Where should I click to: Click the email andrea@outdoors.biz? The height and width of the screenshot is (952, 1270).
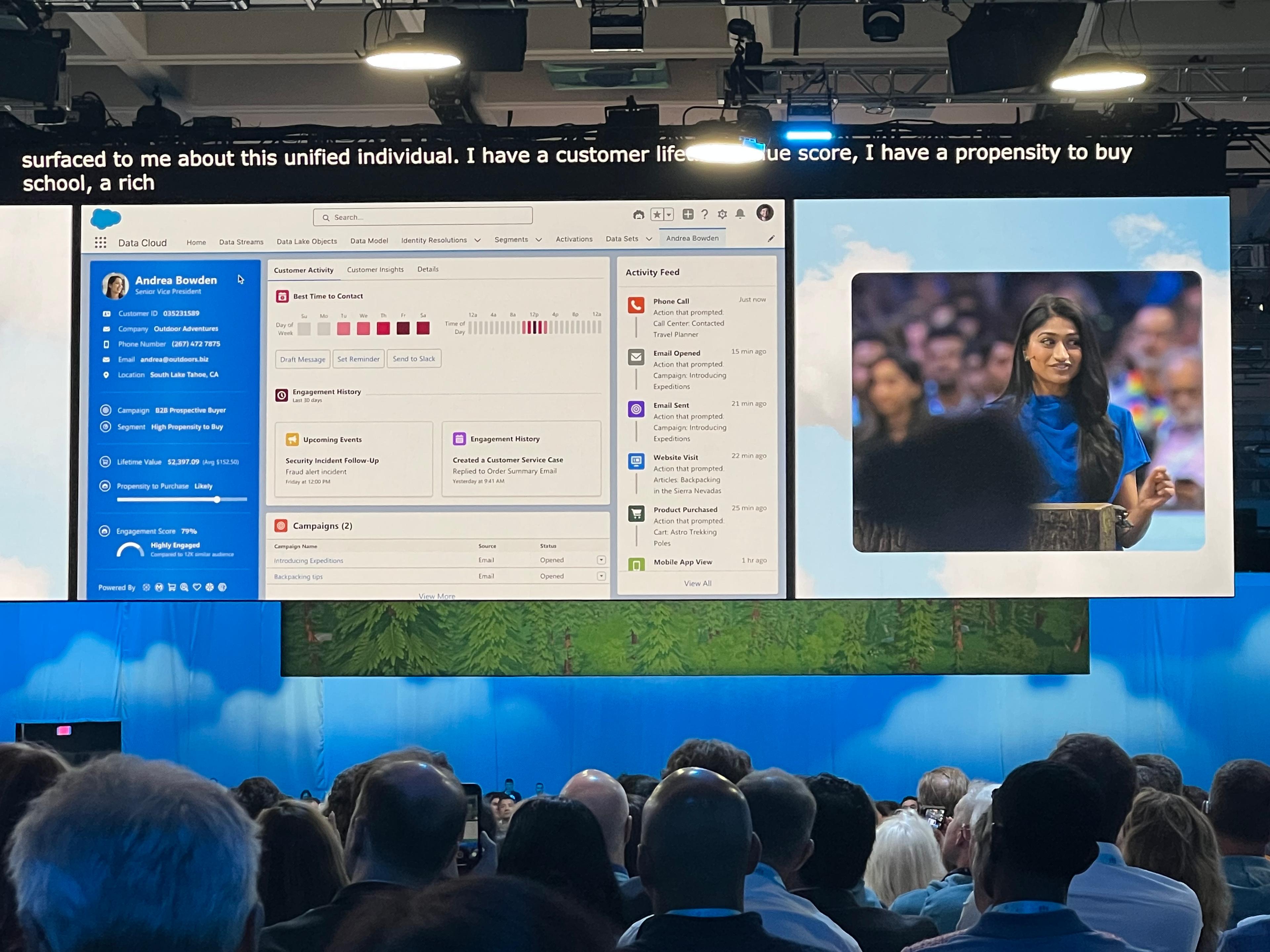point(175,359)
